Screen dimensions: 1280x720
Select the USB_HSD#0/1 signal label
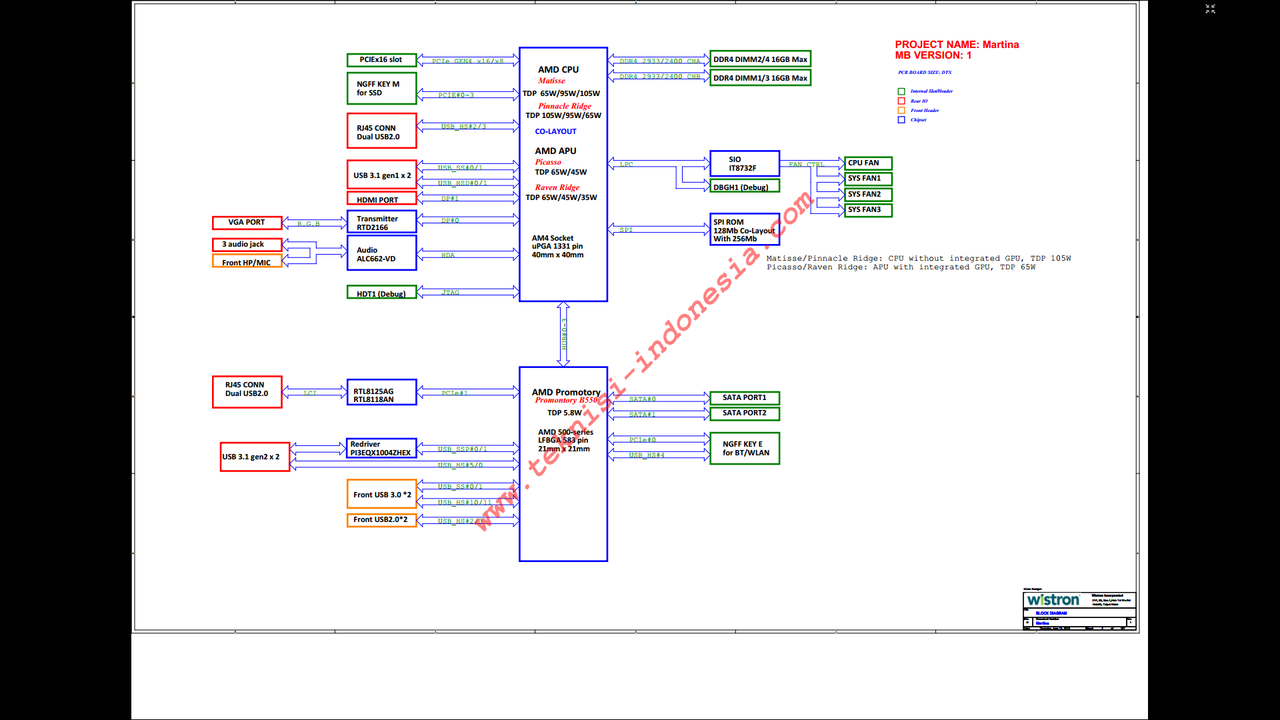462,184
